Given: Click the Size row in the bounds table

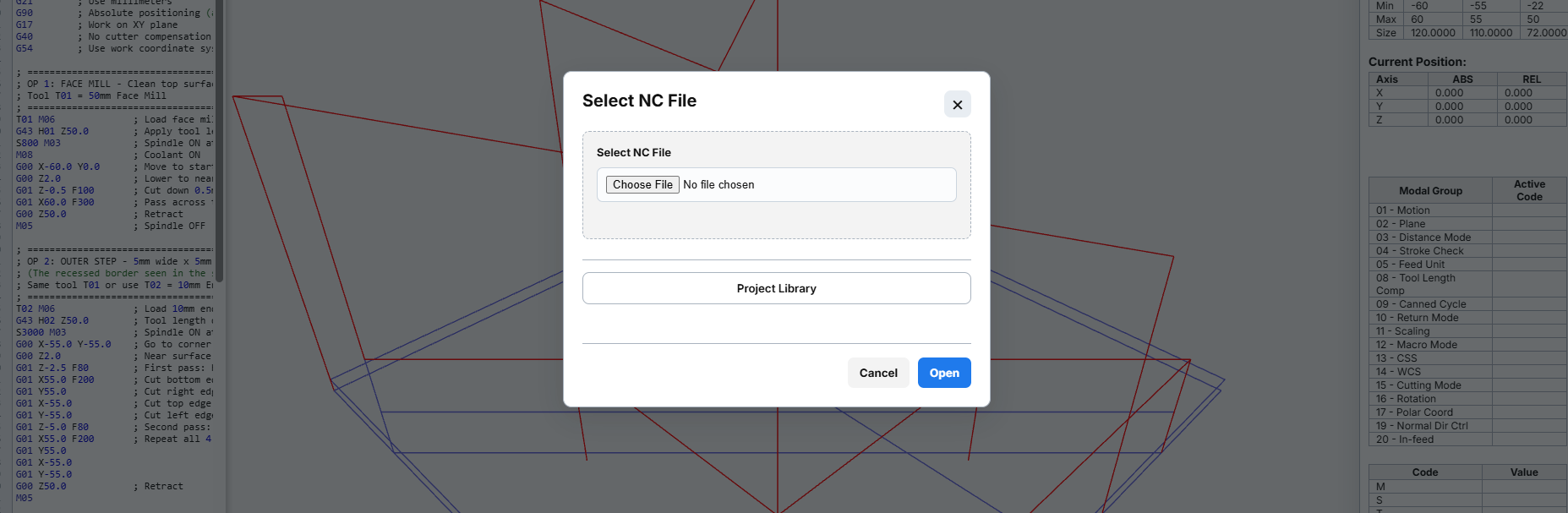Looking at the screenshot, I should click(1467, 33).
